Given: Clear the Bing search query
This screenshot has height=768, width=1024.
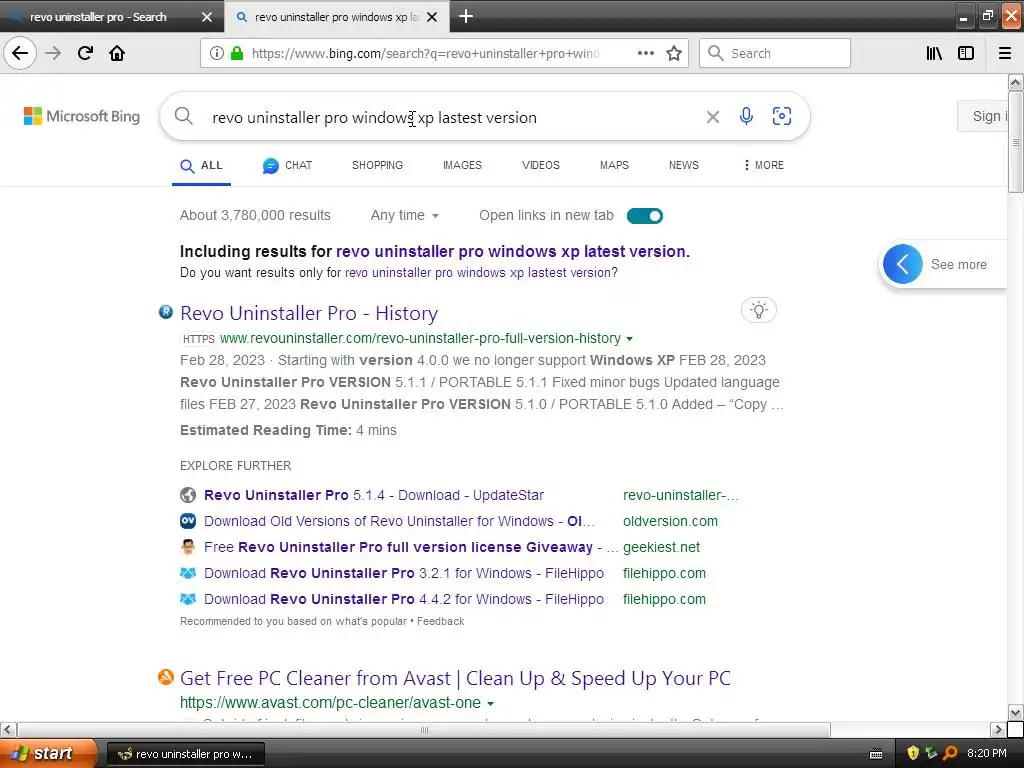Looking at the screenshot, I should coord(712,117).
